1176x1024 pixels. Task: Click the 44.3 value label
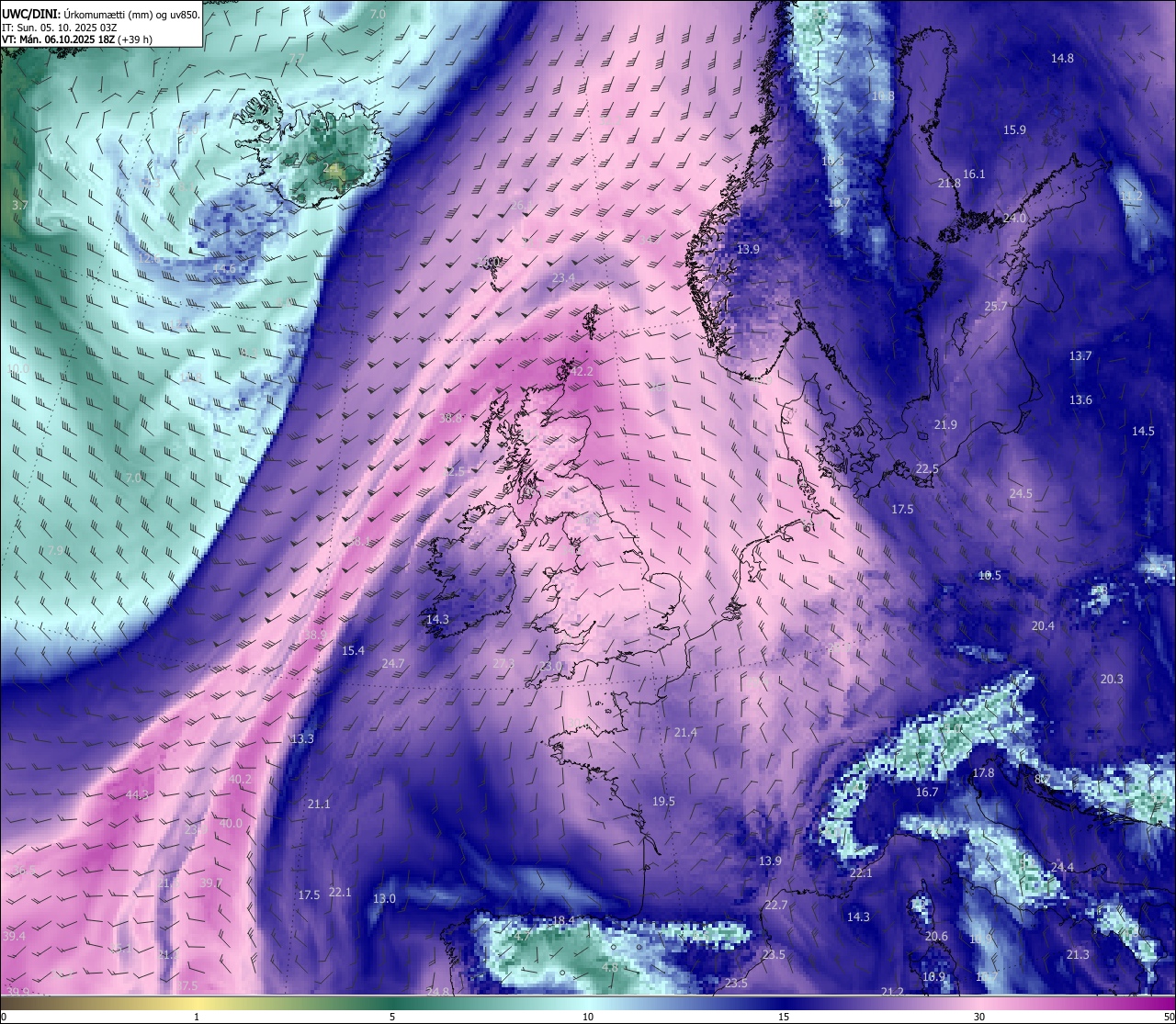(137, 794)
